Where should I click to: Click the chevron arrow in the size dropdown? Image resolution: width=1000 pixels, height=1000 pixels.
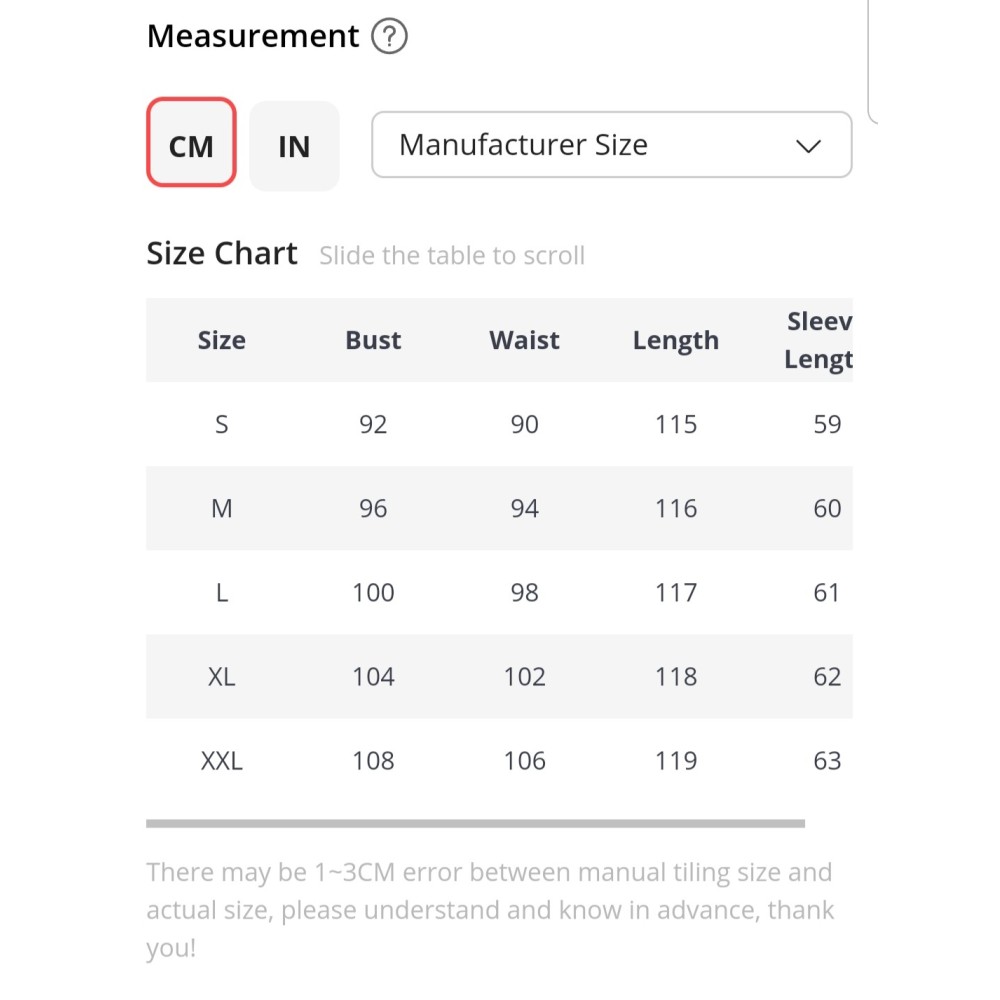click(808, 146)
